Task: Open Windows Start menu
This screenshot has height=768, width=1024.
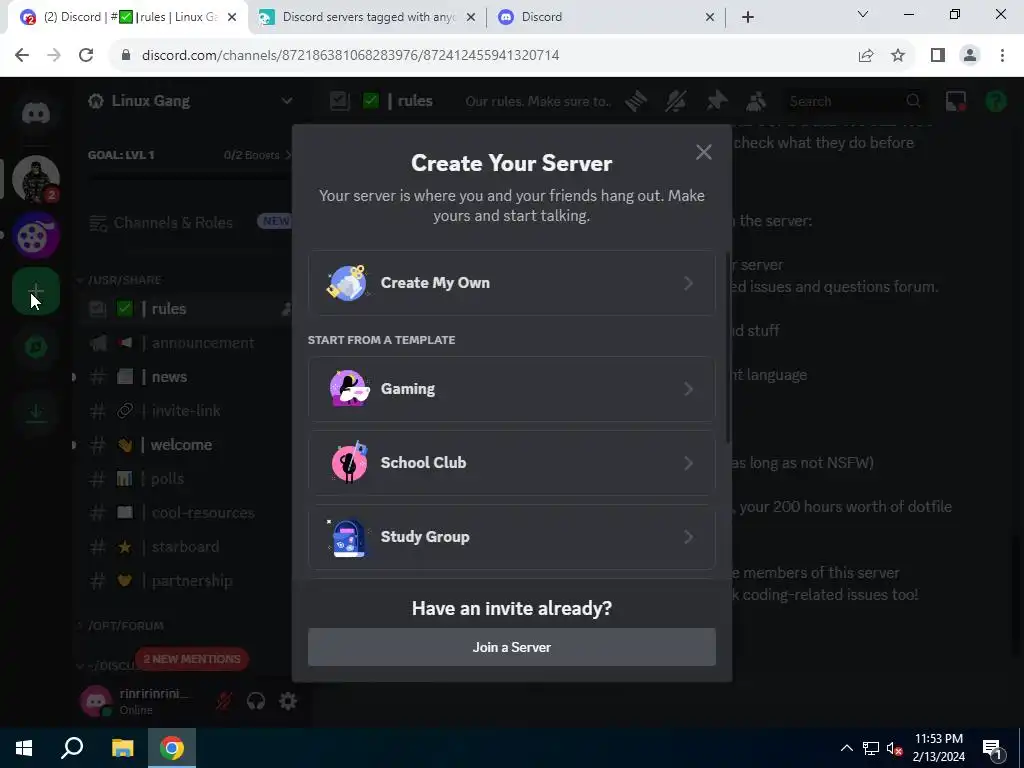Action: 24,748
